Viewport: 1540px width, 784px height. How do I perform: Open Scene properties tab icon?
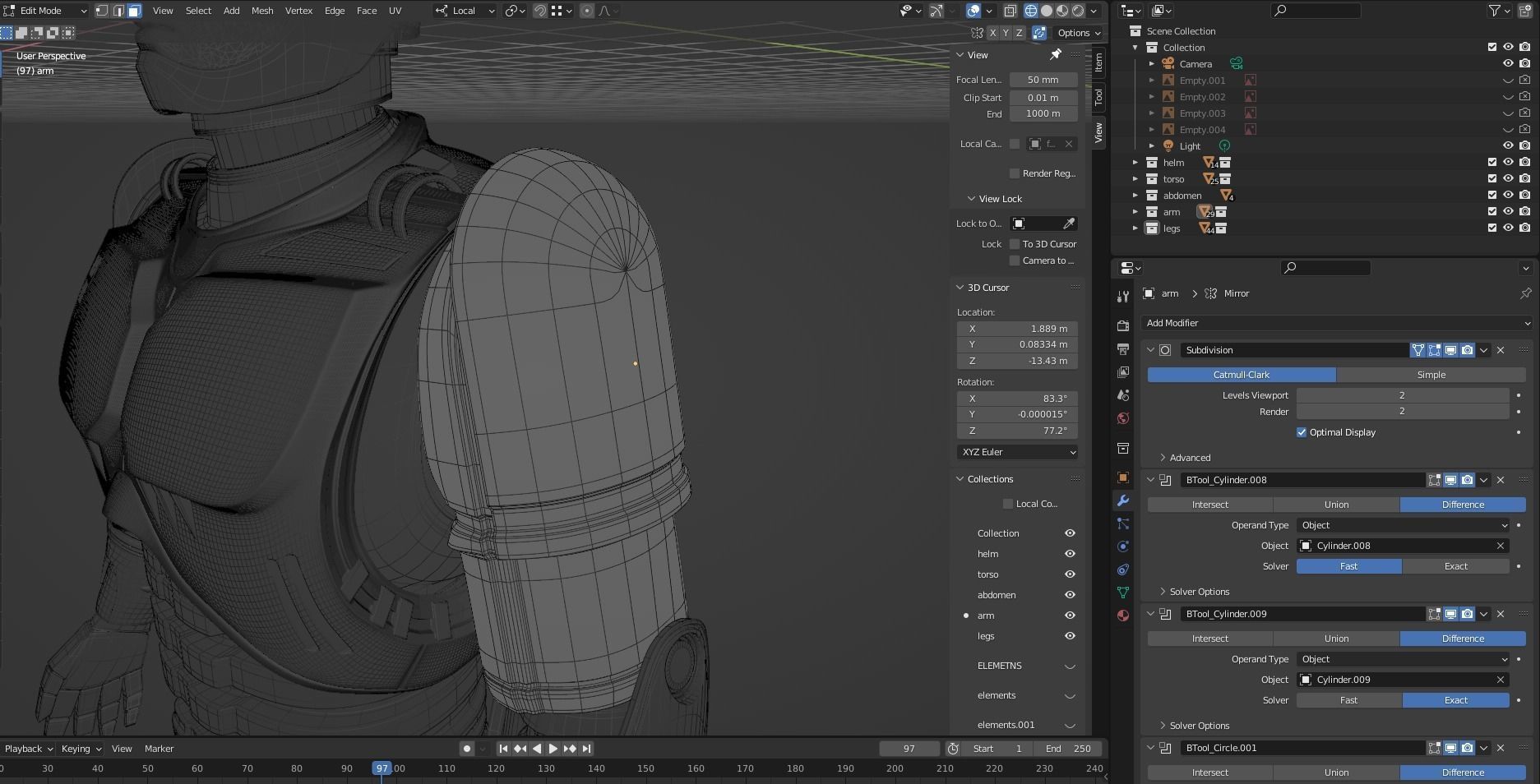coord(1123,395)
